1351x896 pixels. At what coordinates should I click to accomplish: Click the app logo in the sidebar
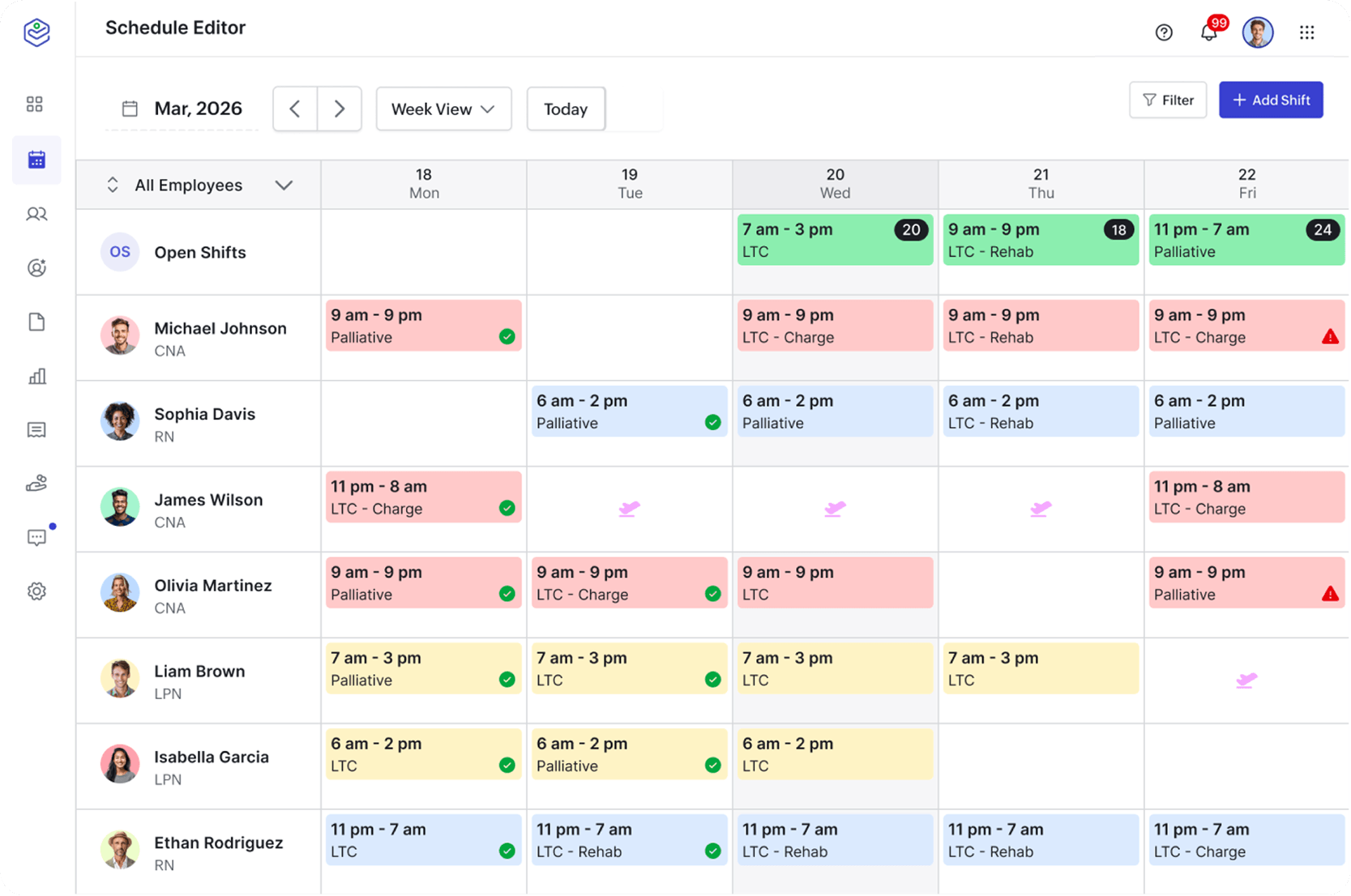(36, 32)
